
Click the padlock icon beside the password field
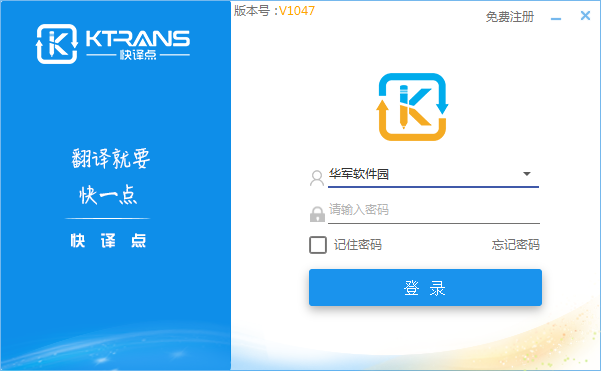[x=317, y=214]
